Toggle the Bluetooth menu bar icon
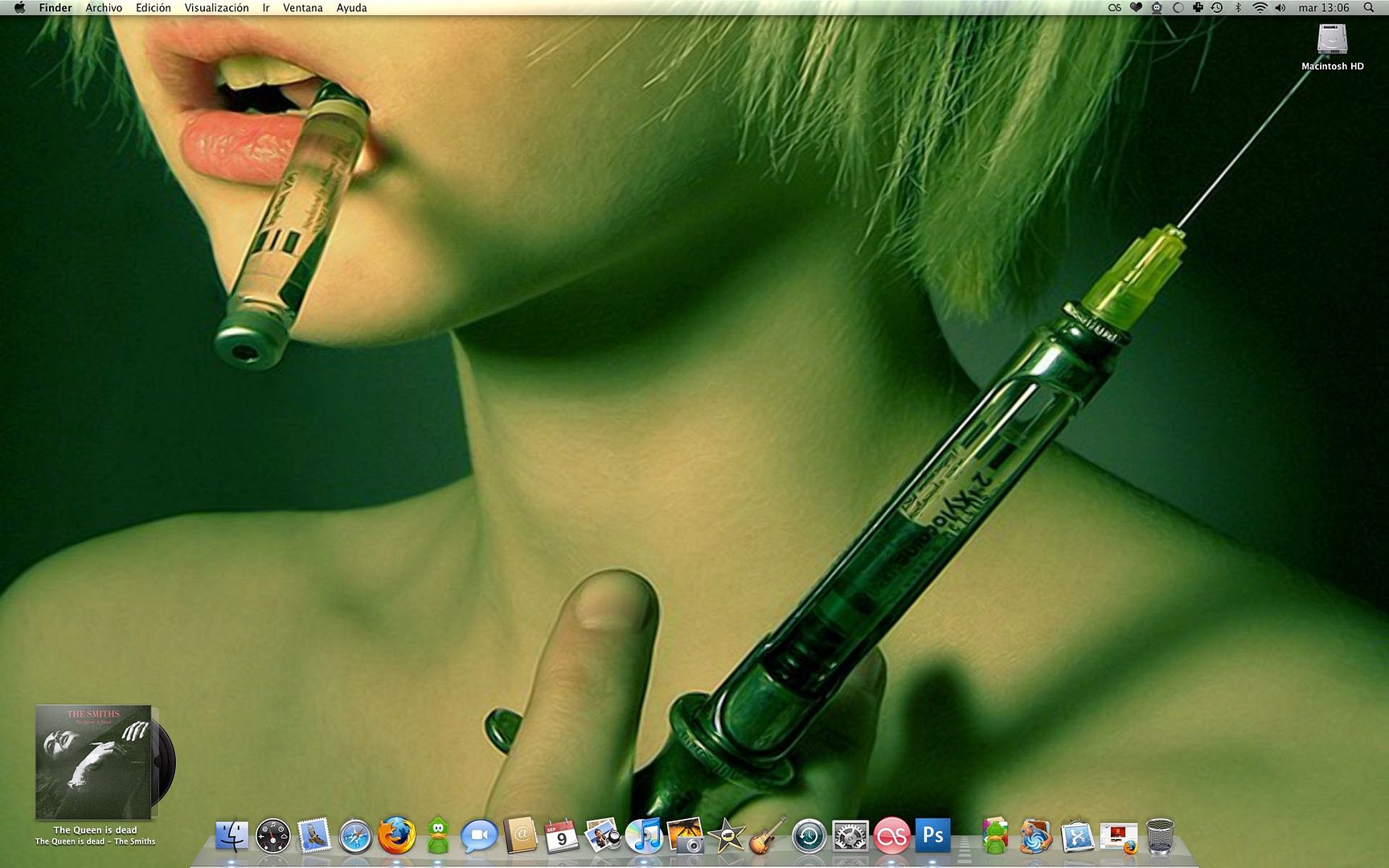This screenshot has width=1389, height=868. pos(1238,8)
